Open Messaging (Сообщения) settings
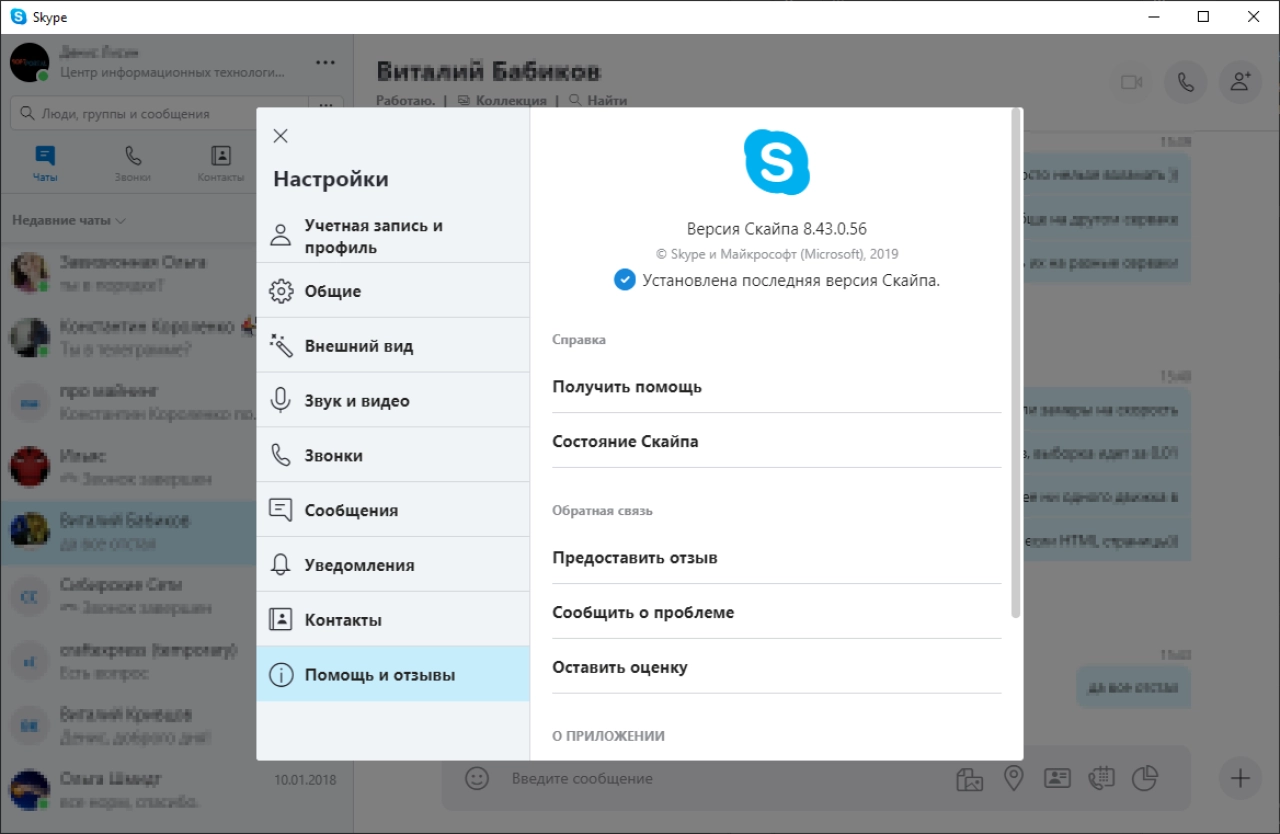Screen dimensions: 1280x834 click(393, 510)
